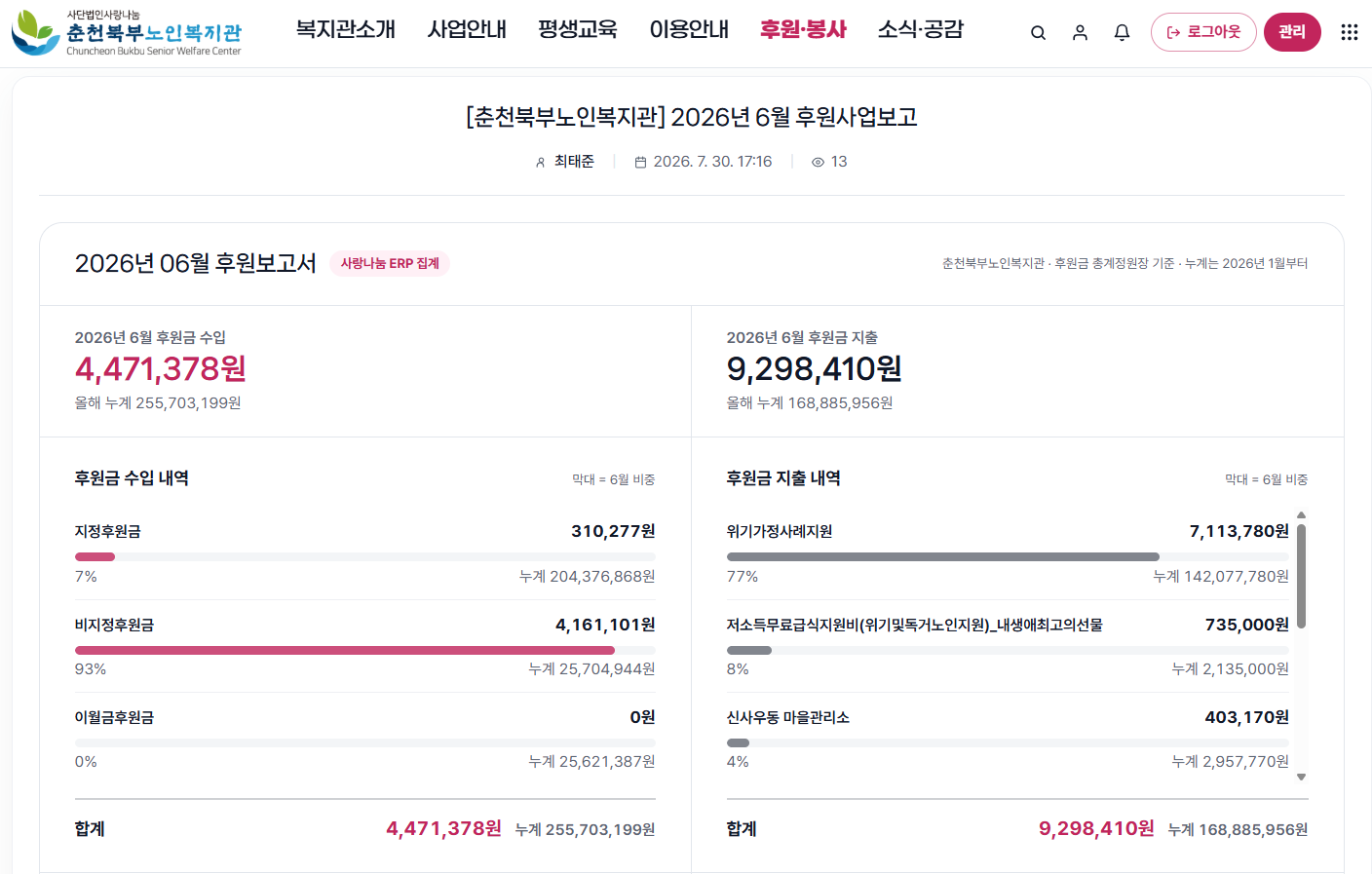Go home via Chuncheon Bukbu logo

click(127, 33)
